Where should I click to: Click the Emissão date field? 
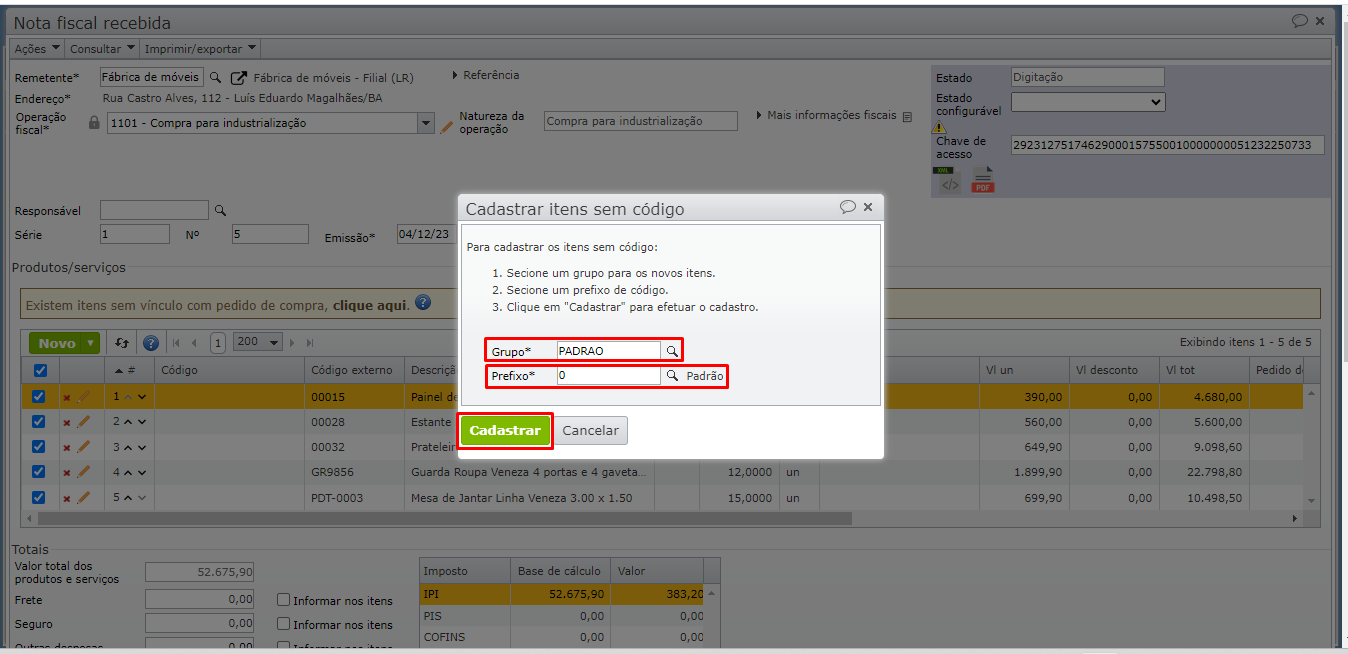pyautogui.click(x=427, y=234)
